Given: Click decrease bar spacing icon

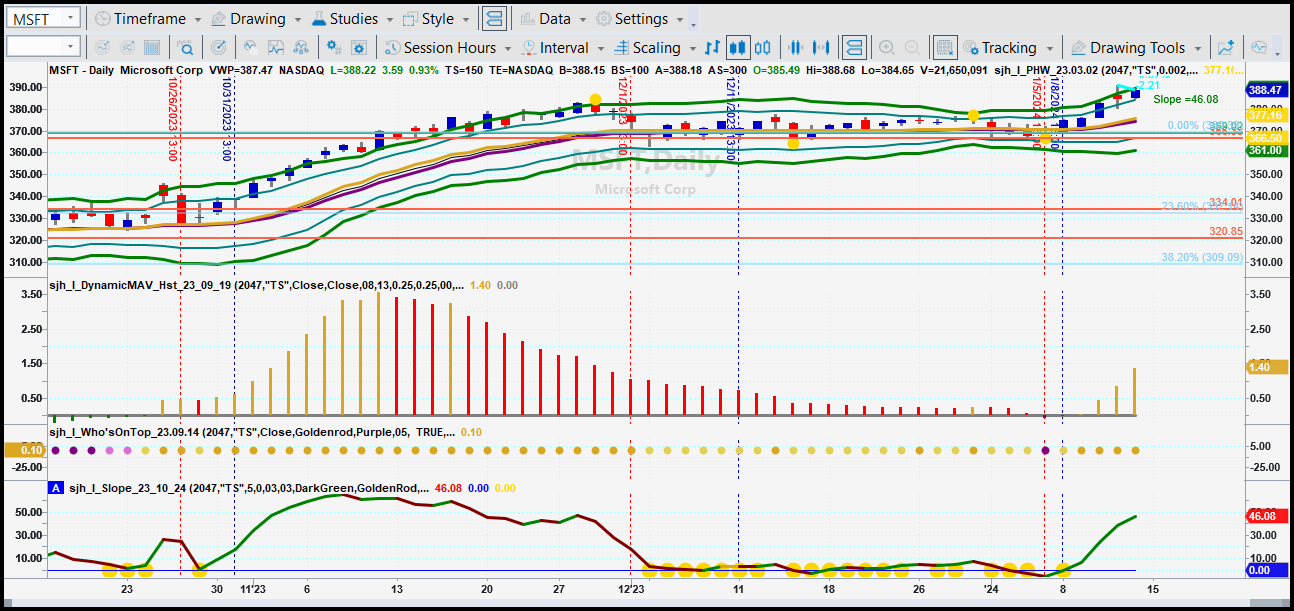Looking at the screenshot, I should tap(797, 47).
